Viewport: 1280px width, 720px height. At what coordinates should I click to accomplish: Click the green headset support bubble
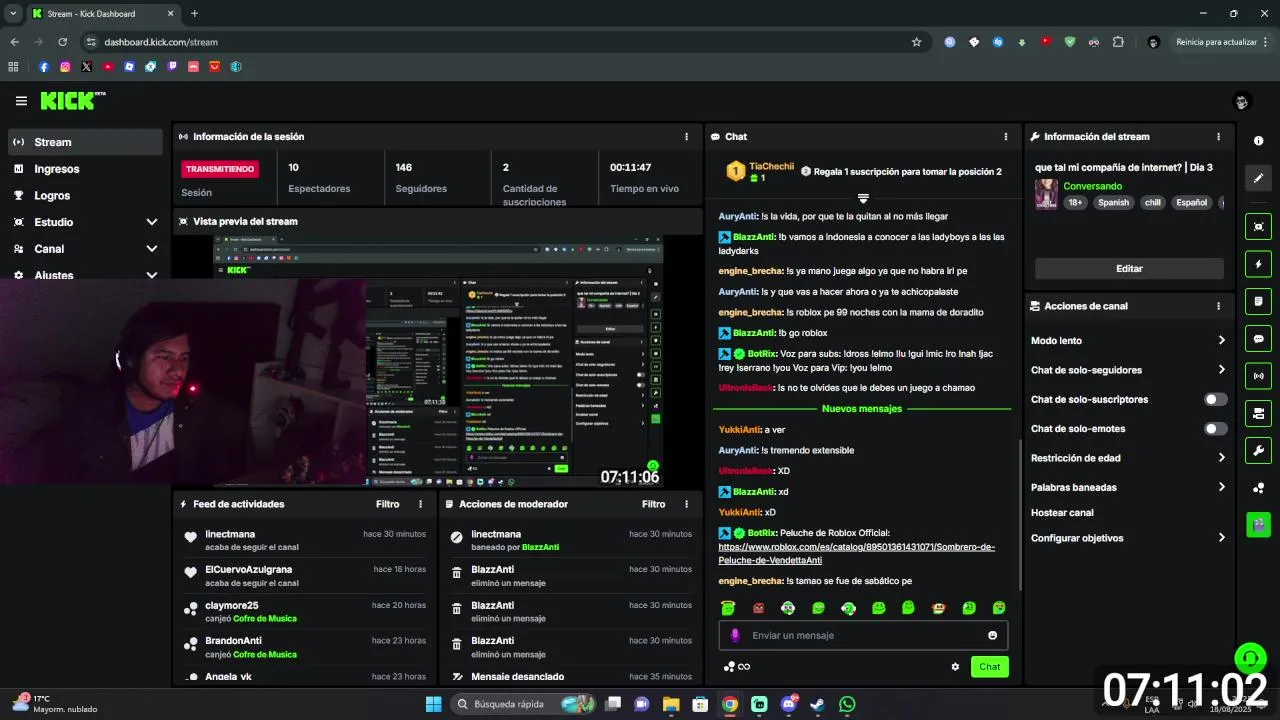tap(1250, 658)
